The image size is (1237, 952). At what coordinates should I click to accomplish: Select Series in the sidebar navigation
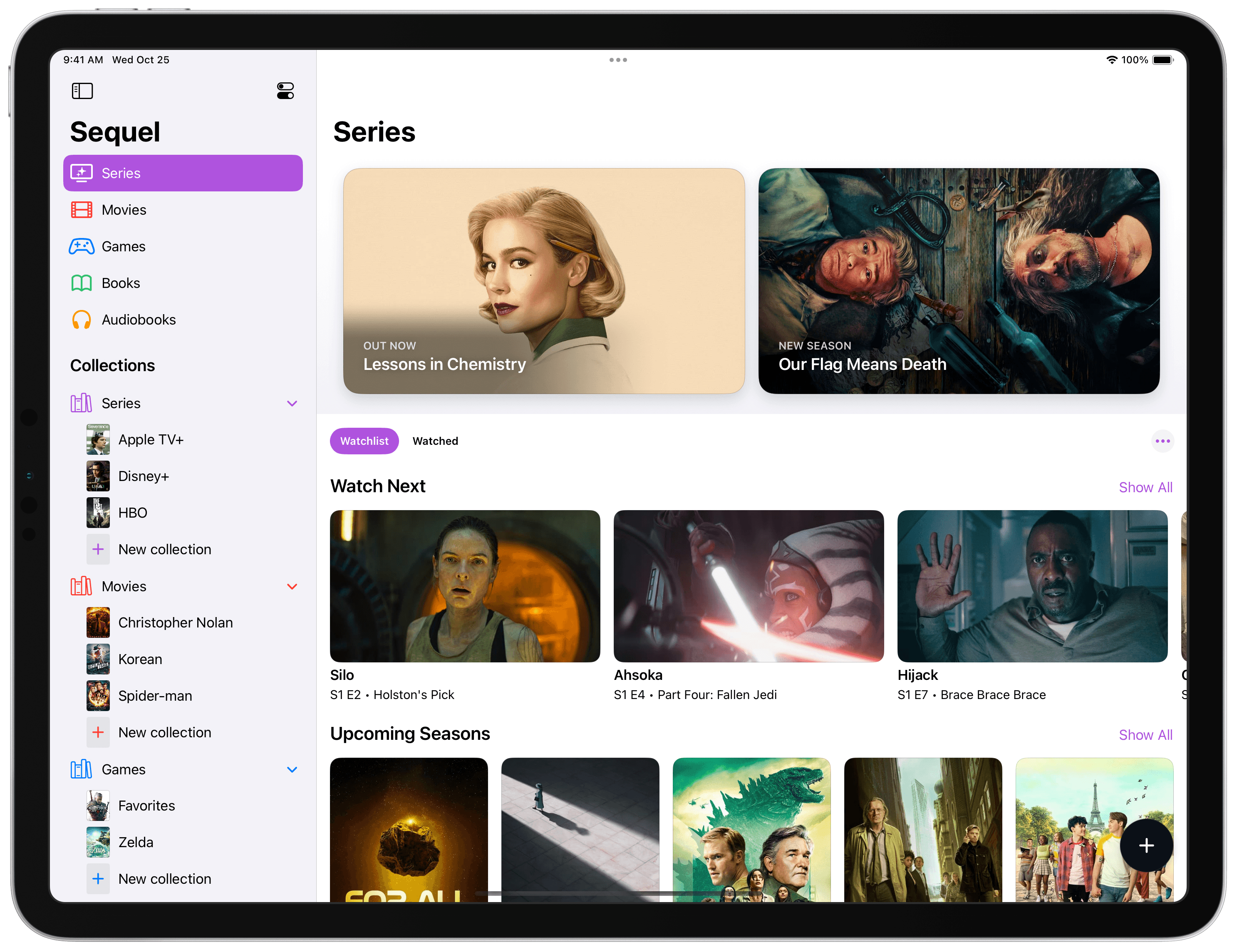point(183,173)
